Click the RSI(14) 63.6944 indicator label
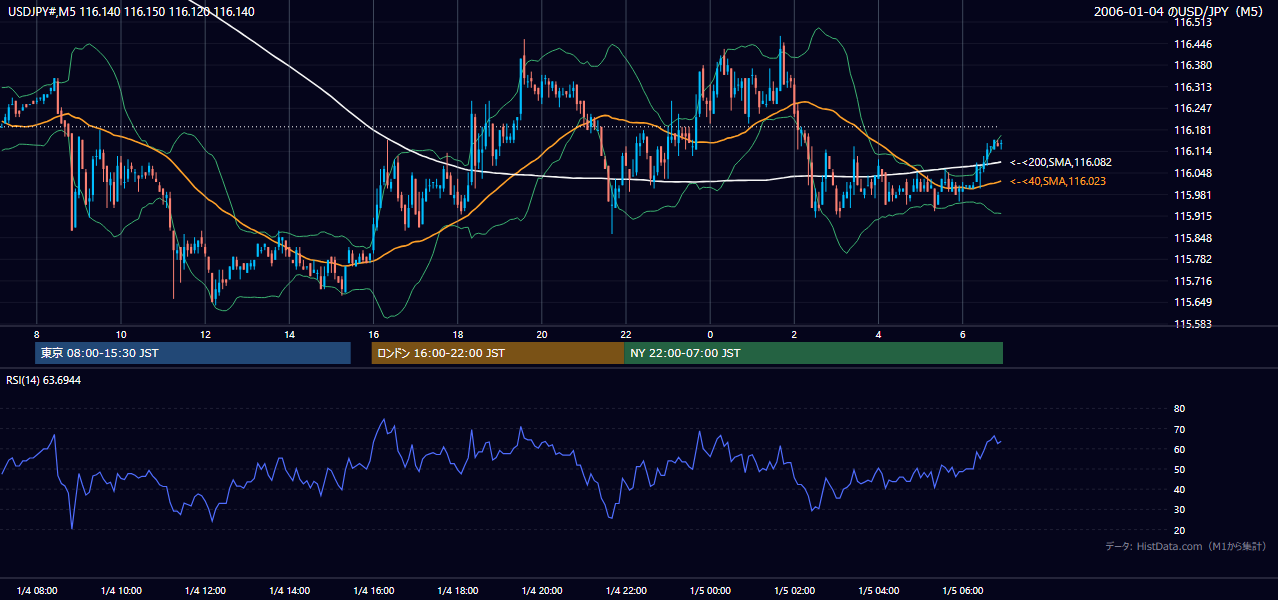 click(44, 380)
